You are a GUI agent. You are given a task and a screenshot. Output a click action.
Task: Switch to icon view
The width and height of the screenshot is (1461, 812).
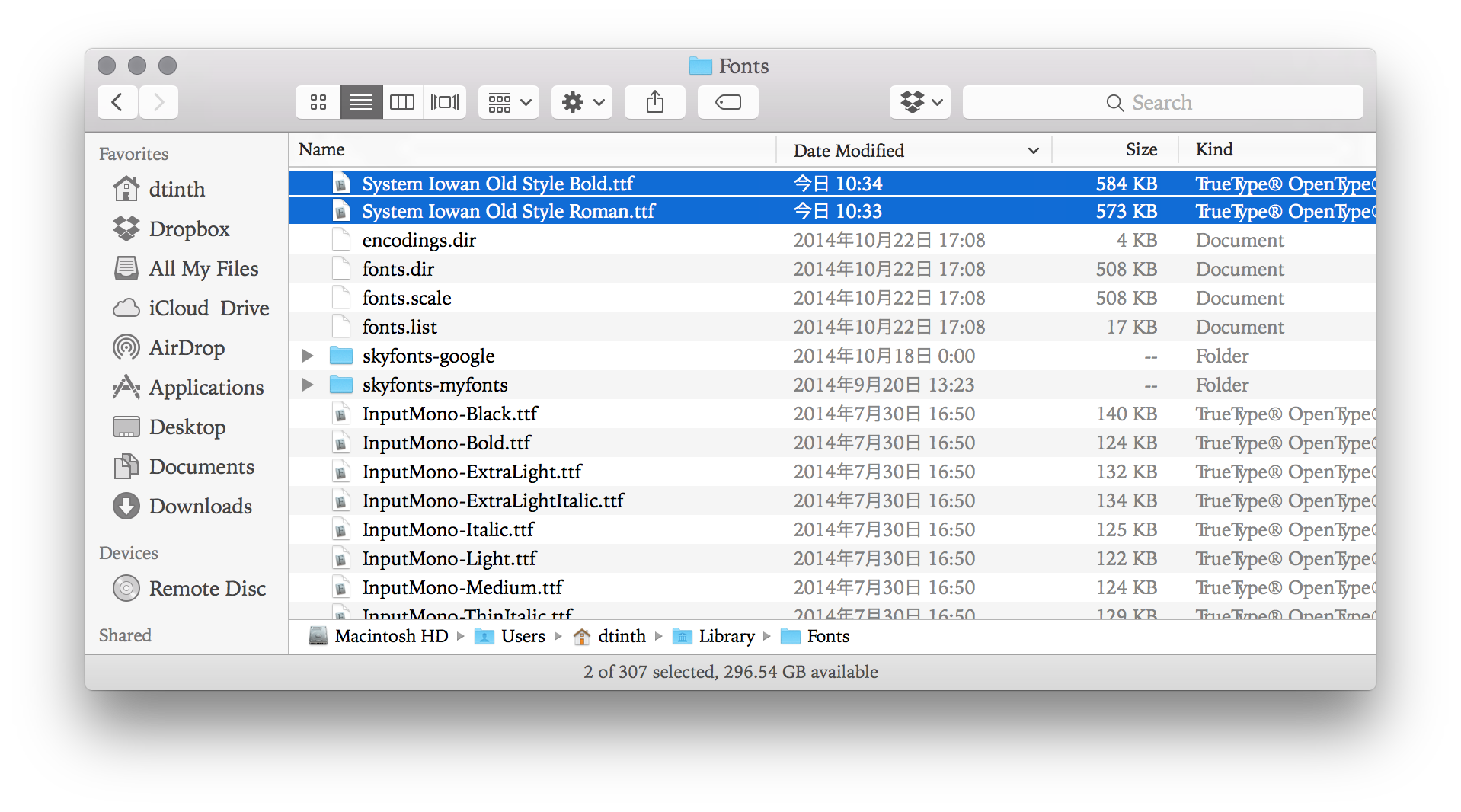[x=318, y=102]
